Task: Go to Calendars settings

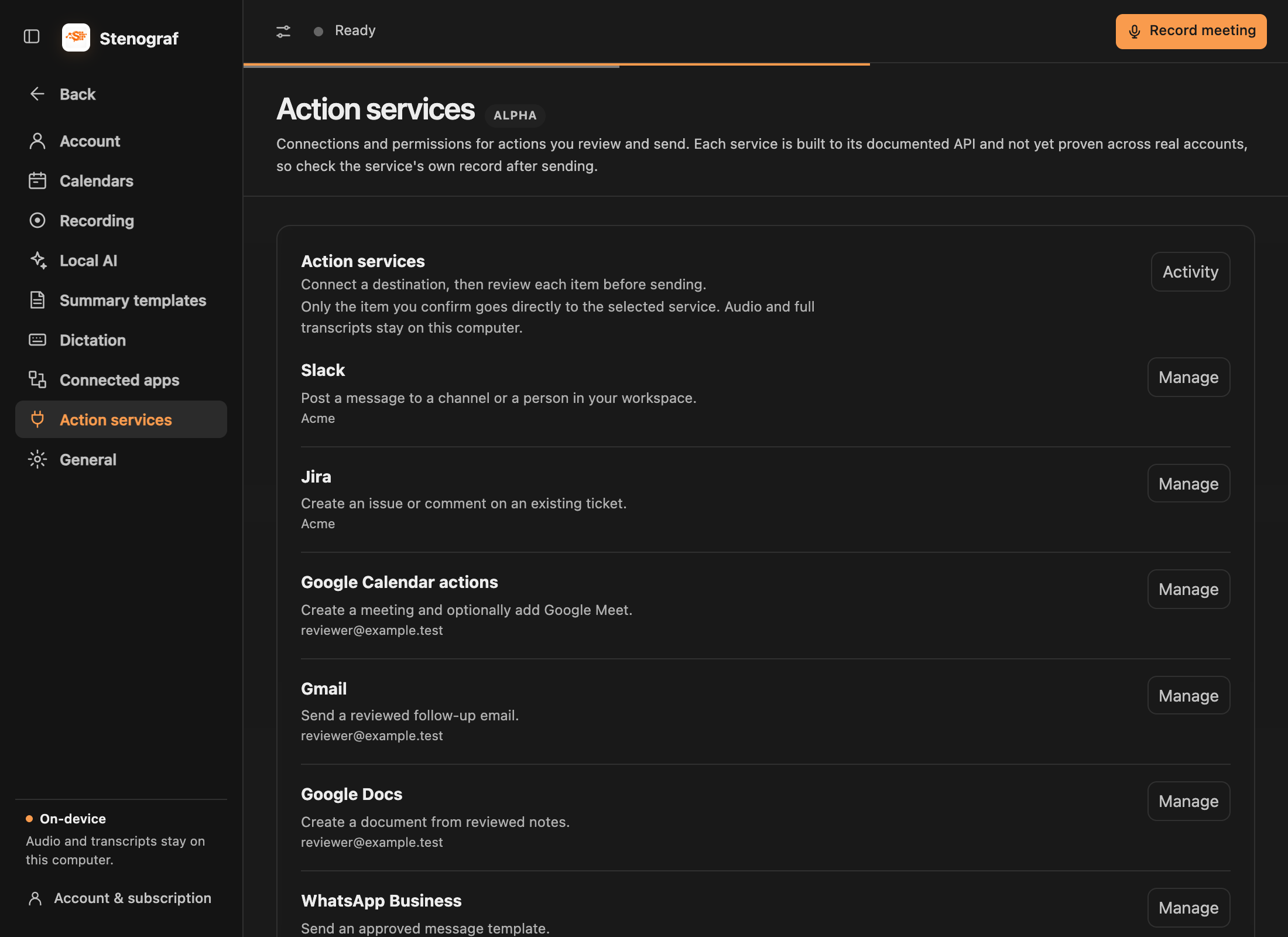Action: (121, 181)
